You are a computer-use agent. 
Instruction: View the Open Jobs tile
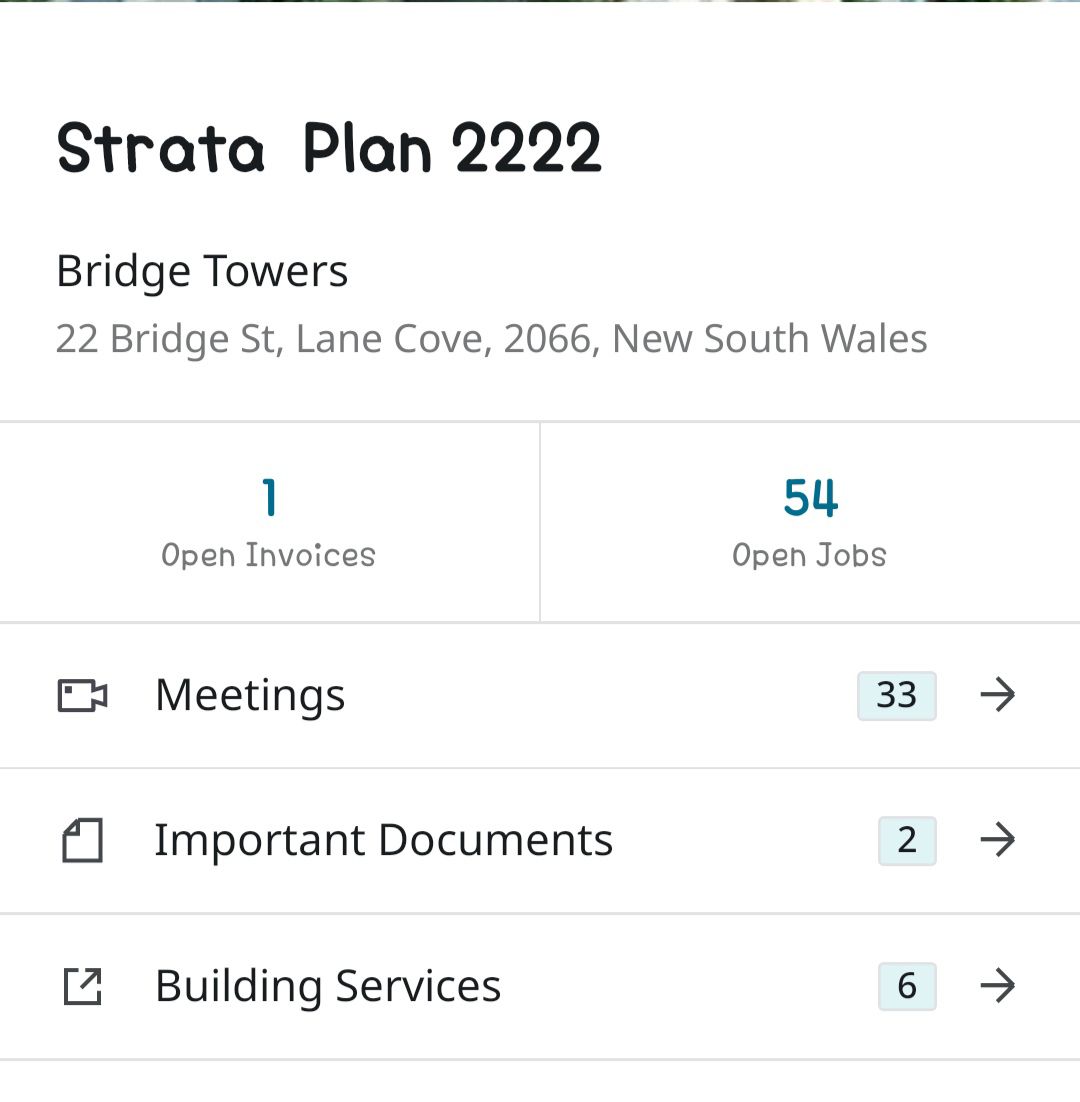[810, 522]
